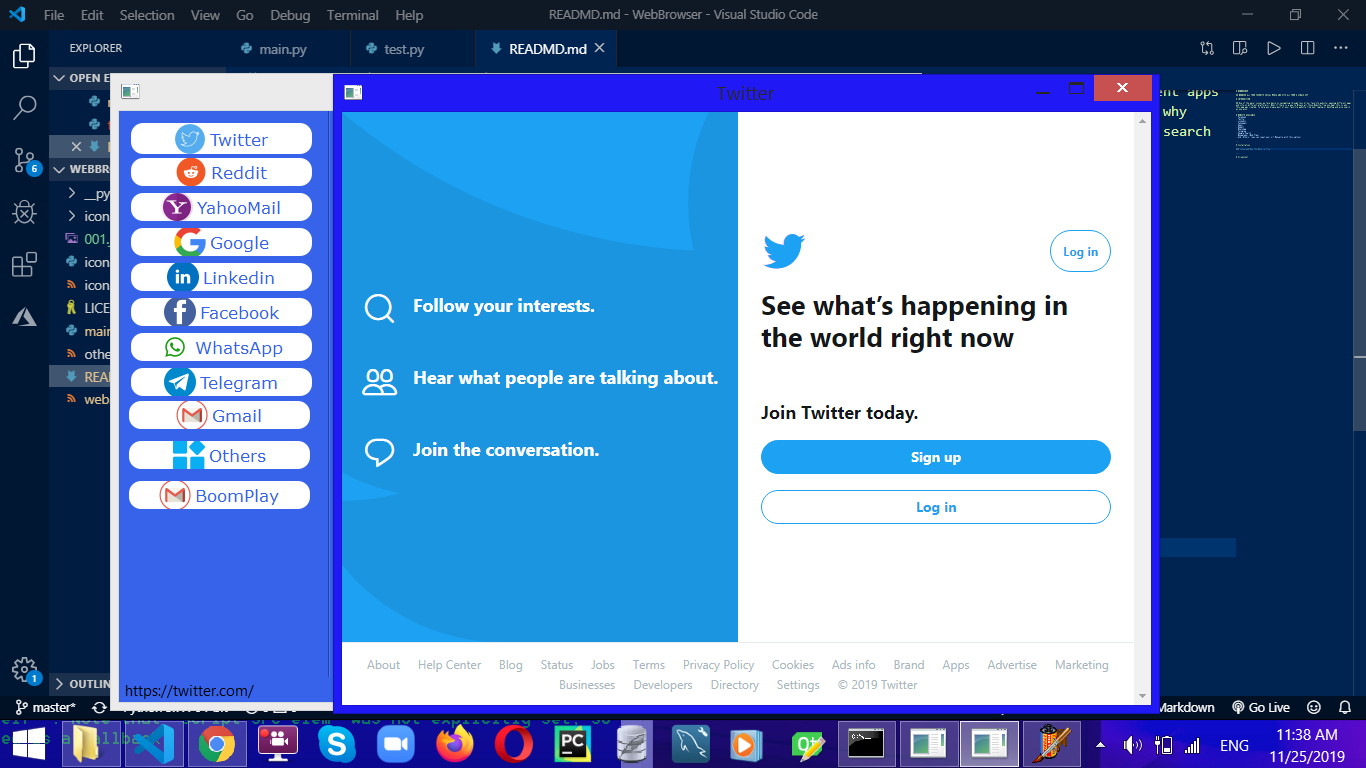Open Firefox from the taskbar

pos(455,744)
